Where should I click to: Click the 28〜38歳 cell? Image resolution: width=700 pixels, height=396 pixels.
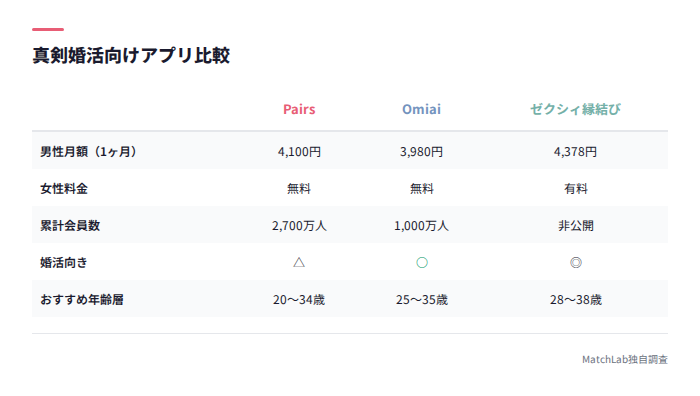575,300
